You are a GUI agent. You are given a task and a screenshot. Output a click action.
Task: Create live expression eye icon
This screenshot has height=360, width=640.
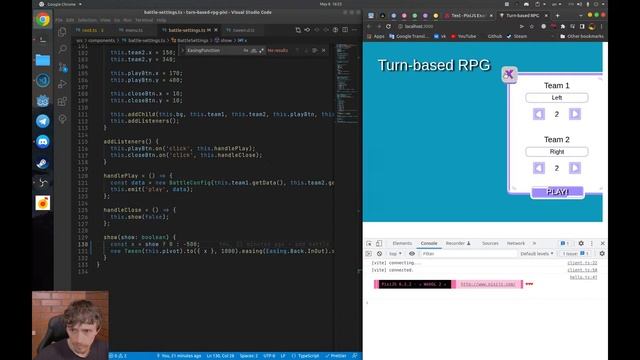click(x=412, y=253)
